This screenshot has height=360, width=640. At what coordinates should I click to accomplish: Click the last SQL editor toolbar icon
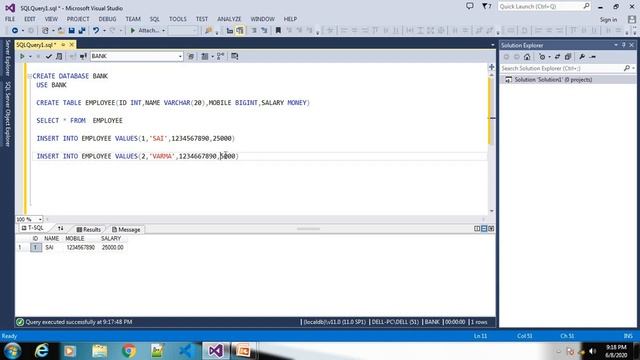(235, 56)
